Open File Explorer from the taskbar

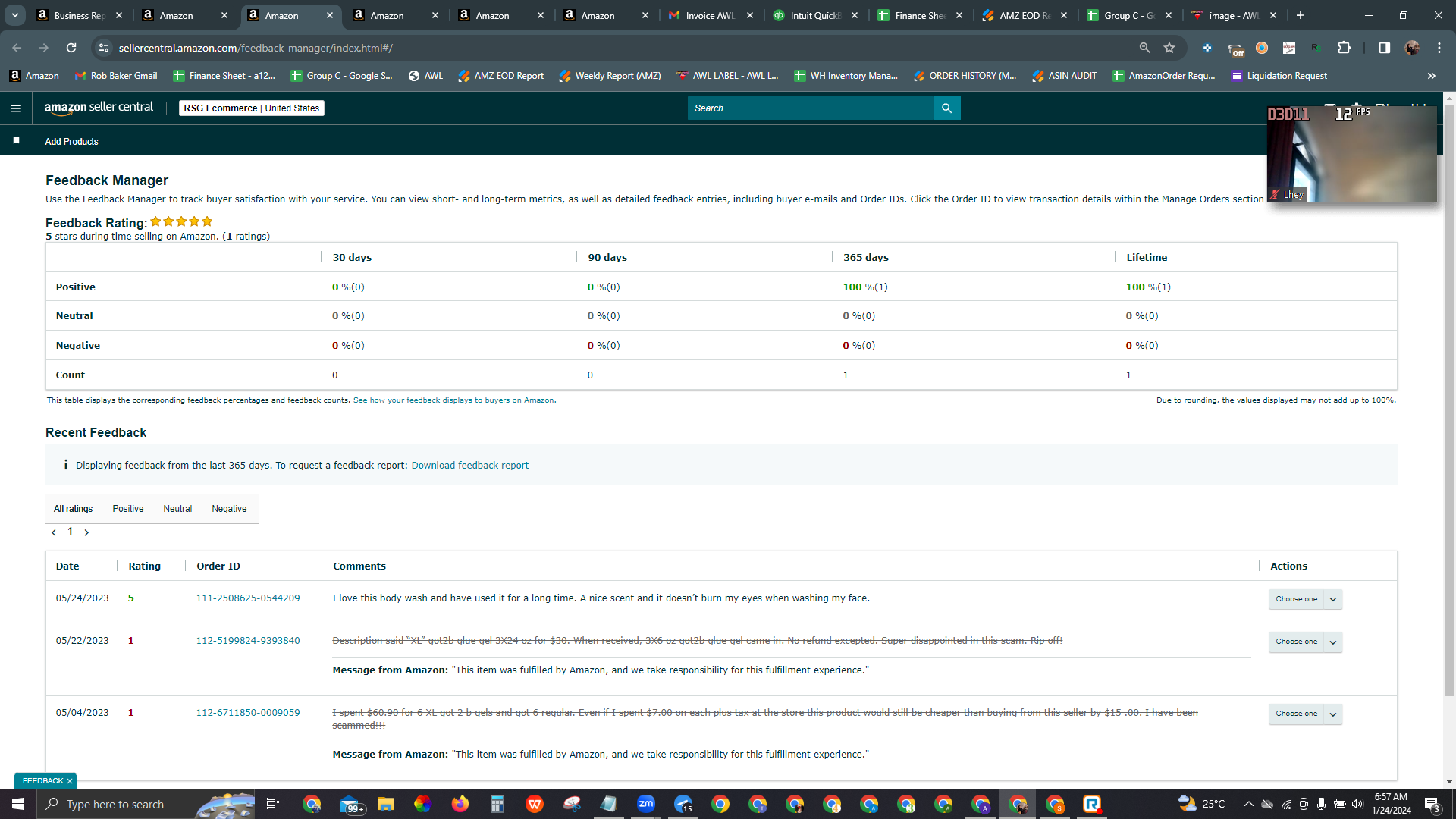pyautogui.click(x=386, y=804)
